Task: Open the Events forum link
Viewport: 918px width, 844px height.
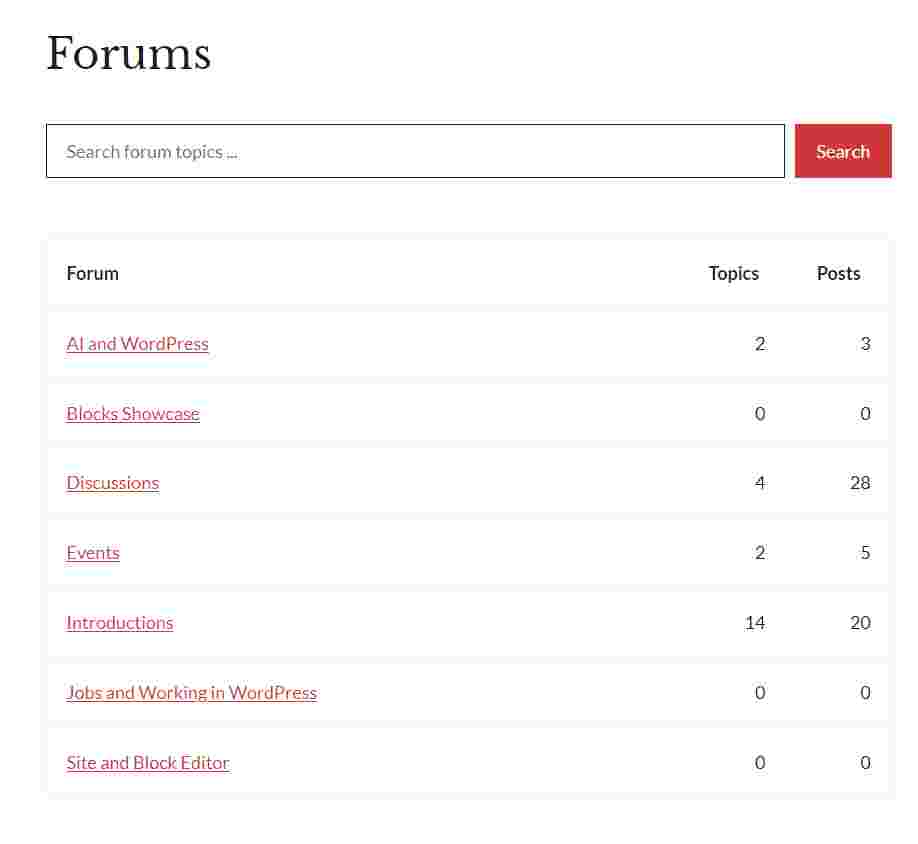Action: (x=93, y=553)
